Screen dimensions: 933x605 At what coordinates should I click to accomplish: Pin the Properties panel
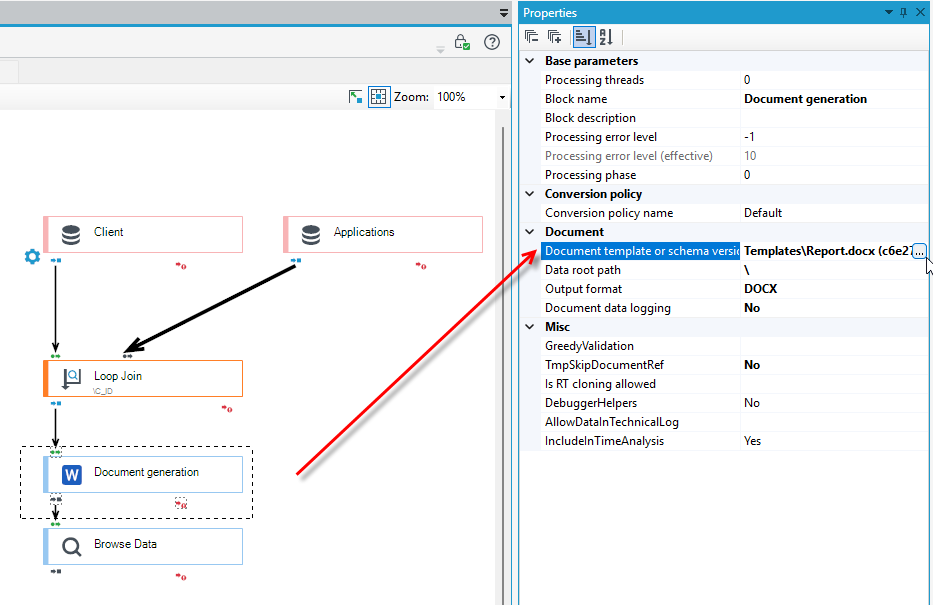(x=903, y=12)
